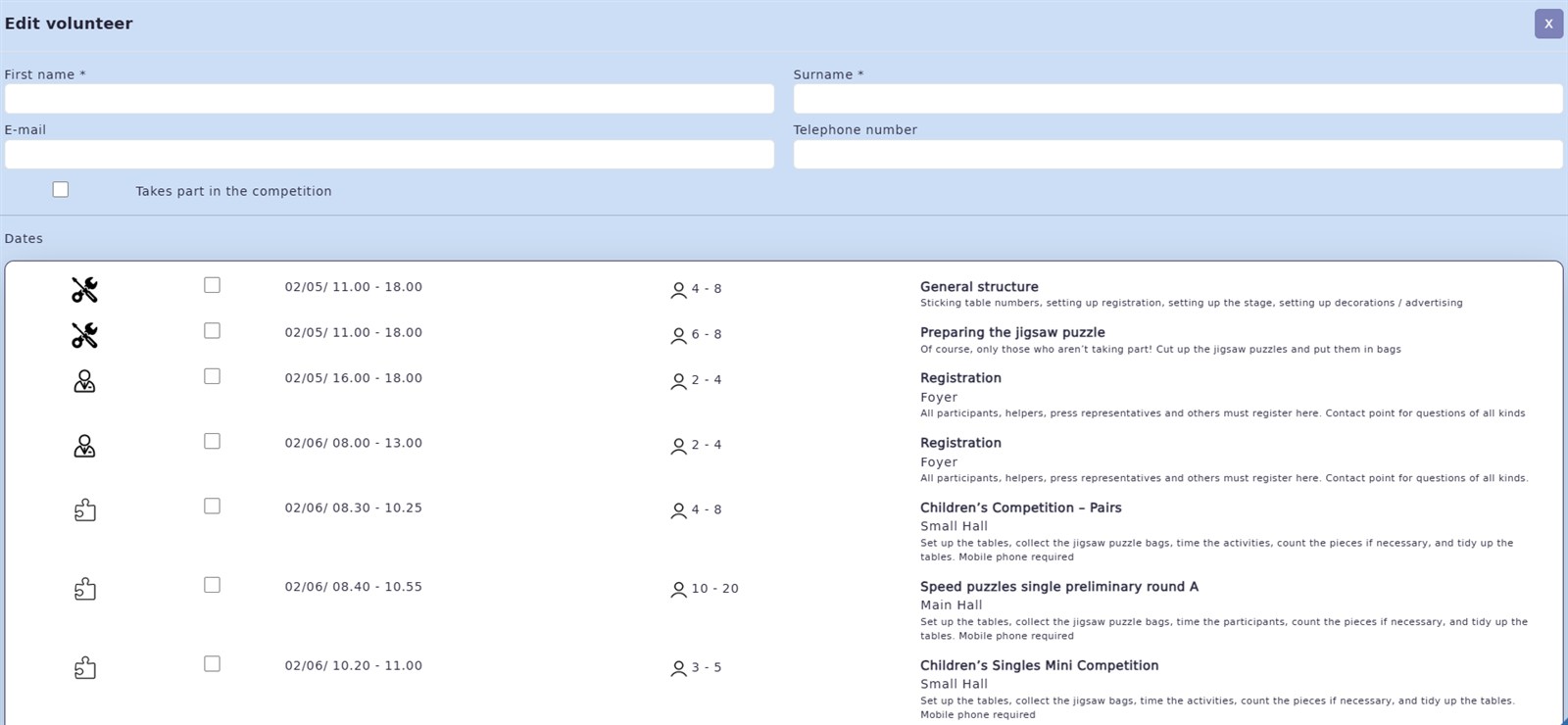The image size is (1568, 725).
Task: Click the registration person icon for 02/06 08.00
Action: click(84, 447)
